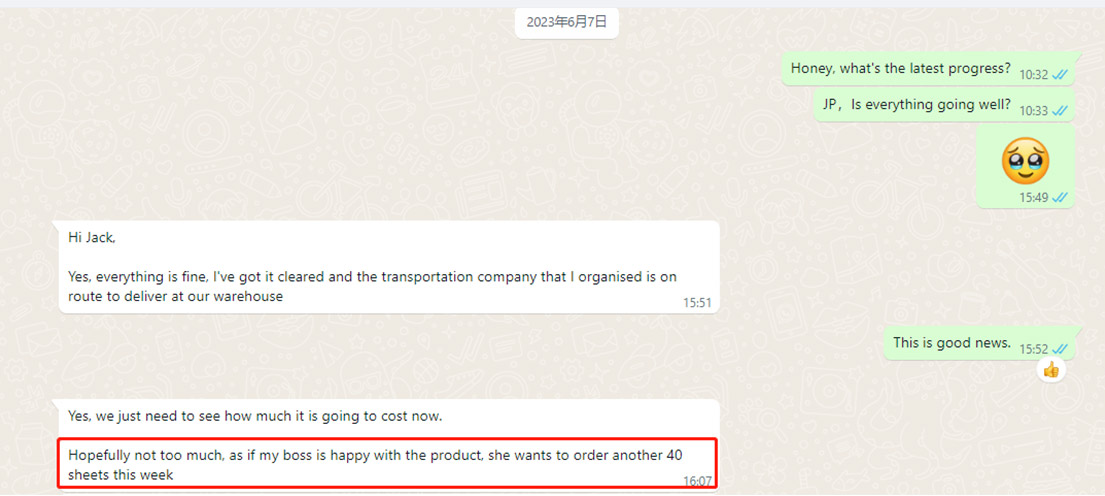
Task: Click the message about transportation company delivering to warehouse
Action: [x=373, y=287]
